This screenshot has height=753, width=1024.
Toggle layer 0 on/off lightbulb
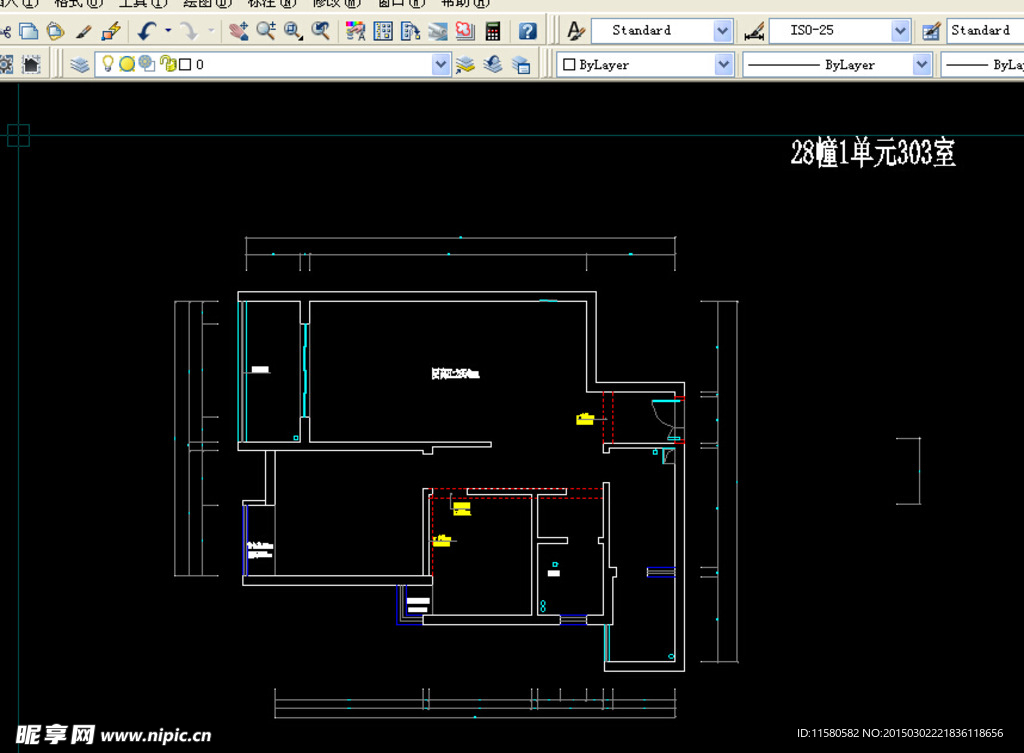[109, 65]
